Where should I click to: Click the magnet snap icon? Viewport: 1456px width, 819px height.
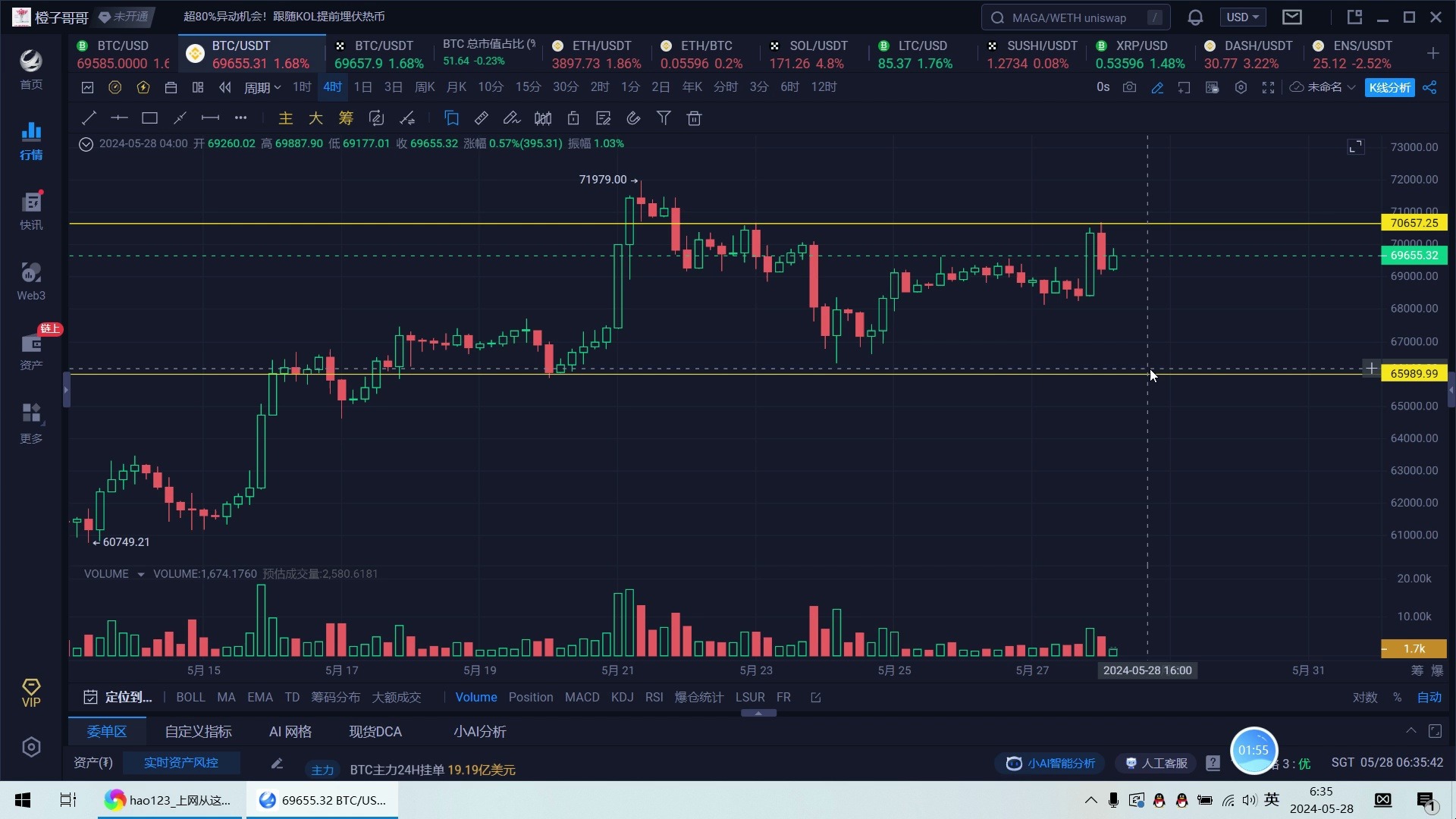633,118
